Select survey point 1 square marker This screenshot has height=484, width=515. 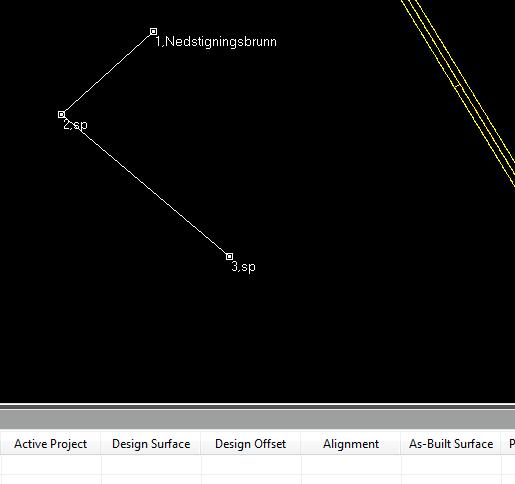153,32
